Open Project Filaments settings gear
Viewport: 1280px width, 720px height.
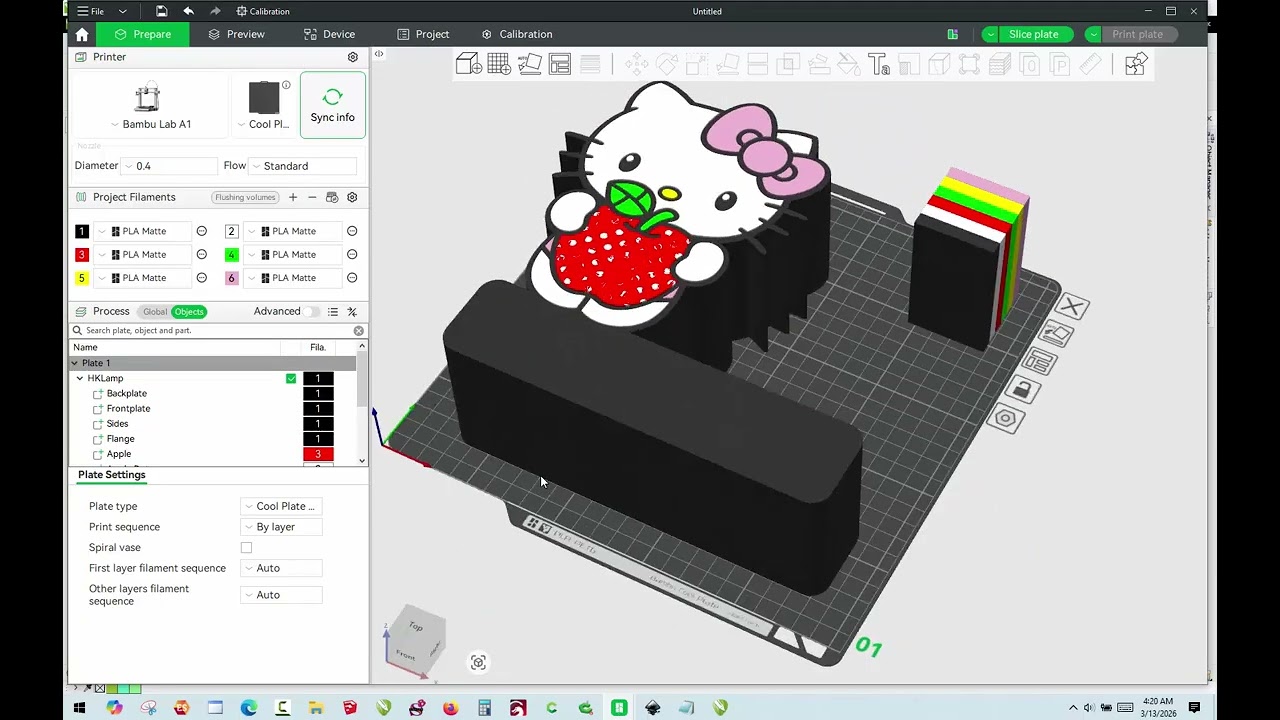(352, 197)
